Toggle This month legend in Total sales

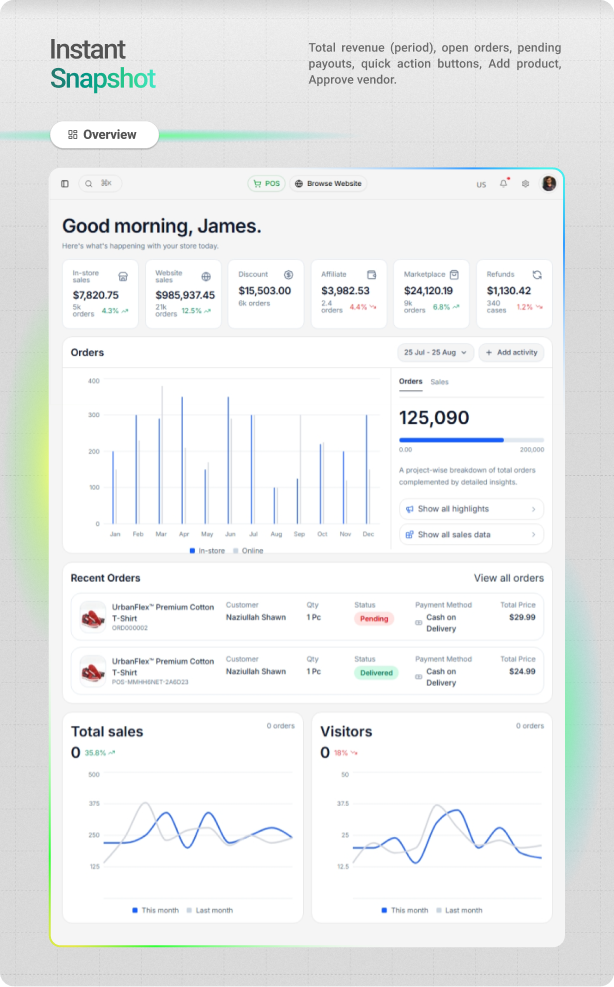pyautogui.click(x=156, y=910)
